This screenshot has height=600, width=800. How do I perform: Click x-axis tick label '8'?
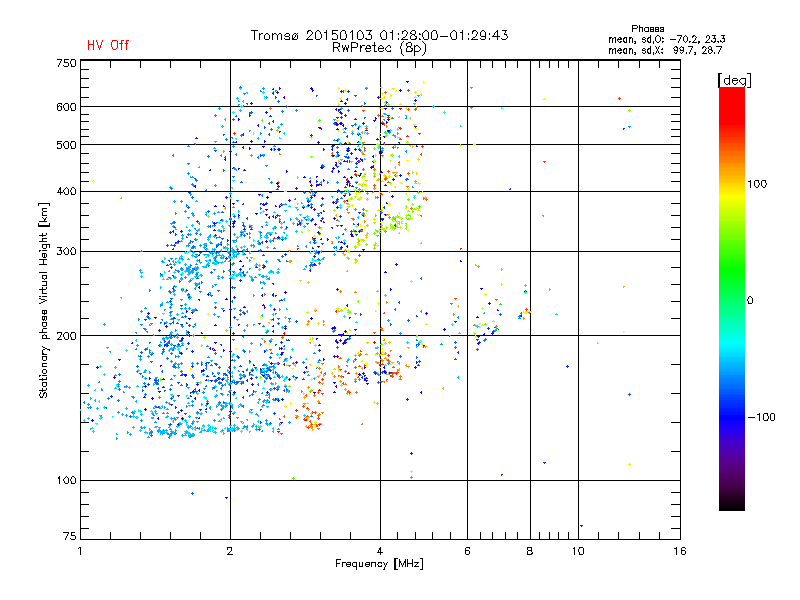pyautogui.click(x=530, y=551)
